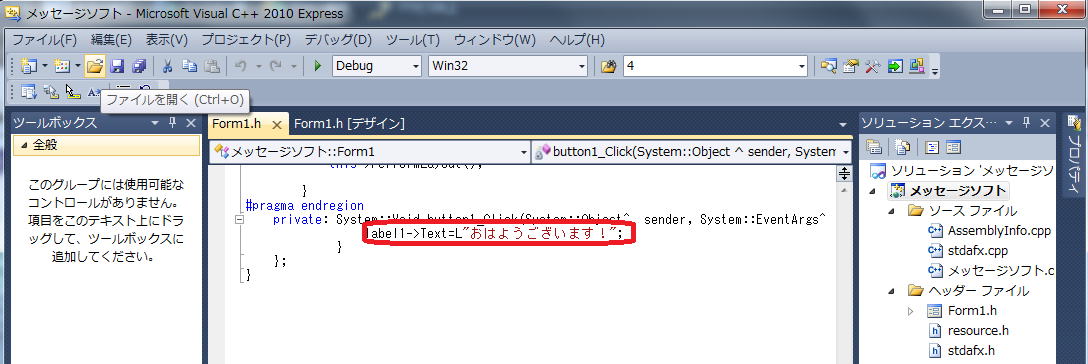Click the editor split handle above the scrollbar
The height and width of the screenshot is (364, 1088).
[844, 173]
